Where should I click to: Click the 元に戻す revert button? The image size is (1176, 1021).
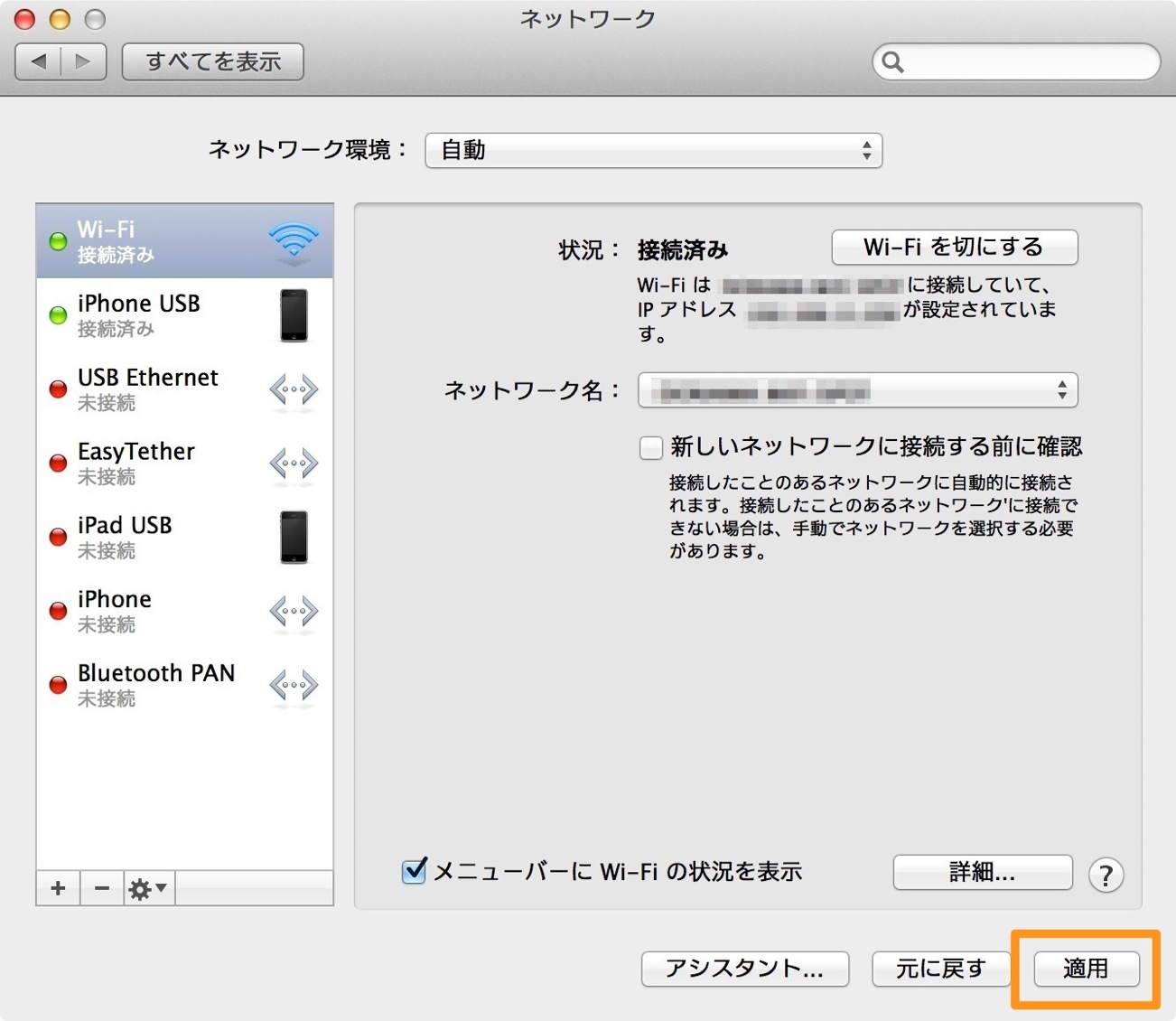(941, 969)
